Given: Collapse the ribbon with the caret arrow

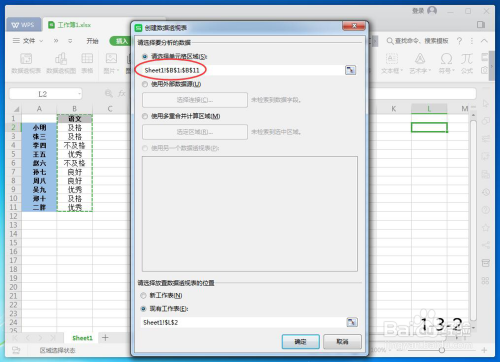Looking at the screenshot, I should pyautogui.click(x=484, y=41).
